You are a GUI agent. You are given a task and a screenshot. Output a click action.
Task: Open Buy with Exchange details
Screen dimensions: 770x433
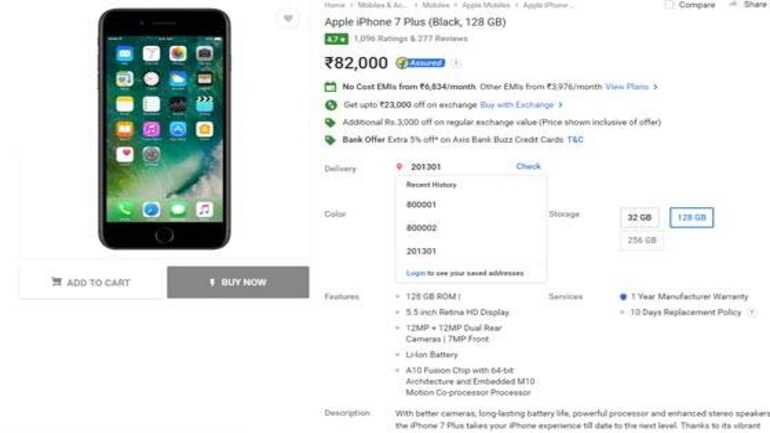click(x=521, y=105)
